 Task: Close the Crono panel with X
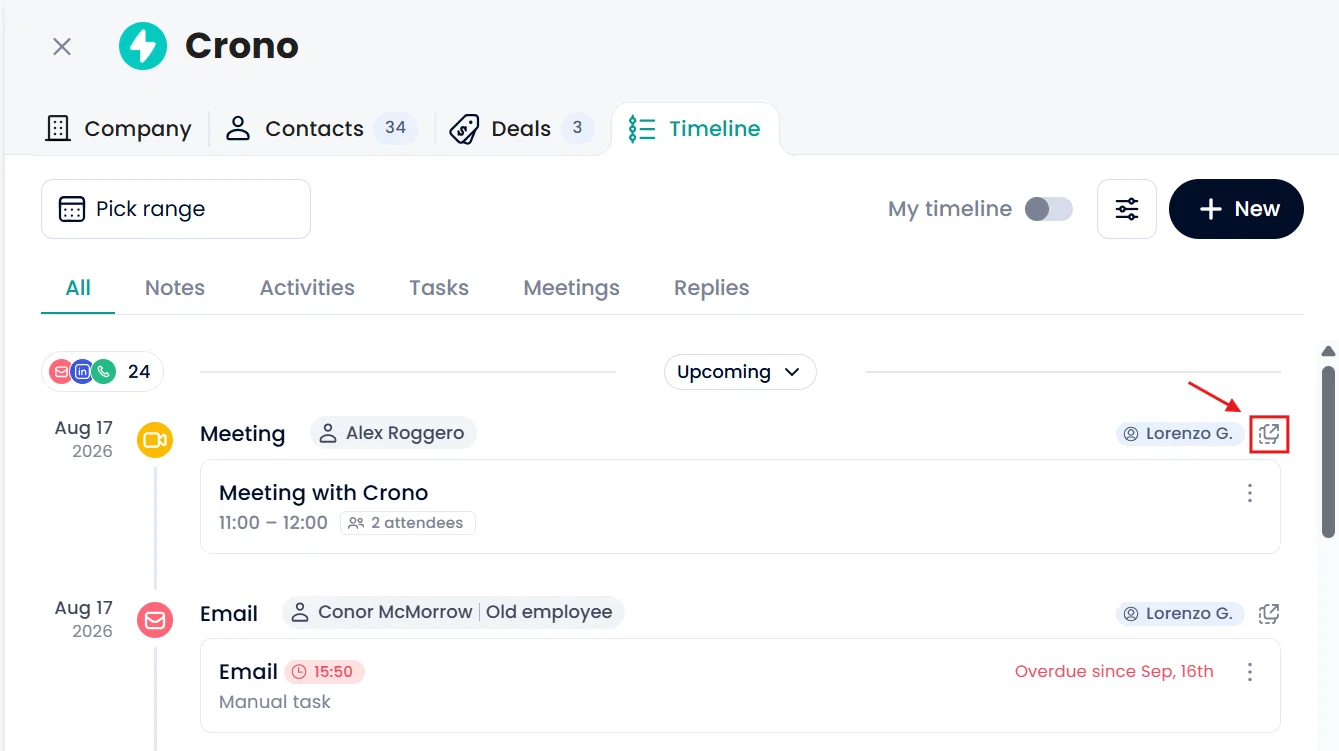62,47
